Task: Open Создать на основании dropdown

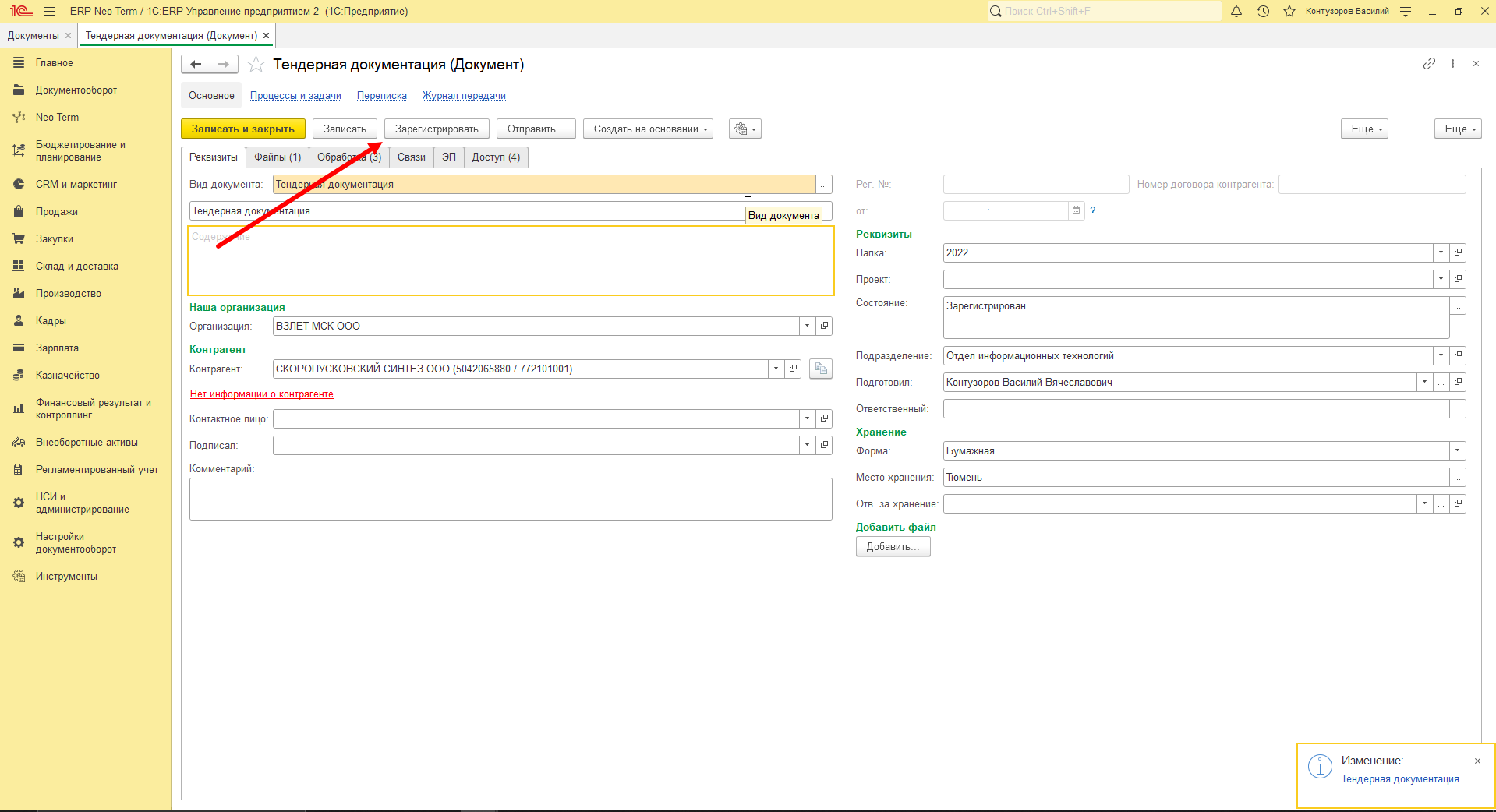Action: pos(648,129)
